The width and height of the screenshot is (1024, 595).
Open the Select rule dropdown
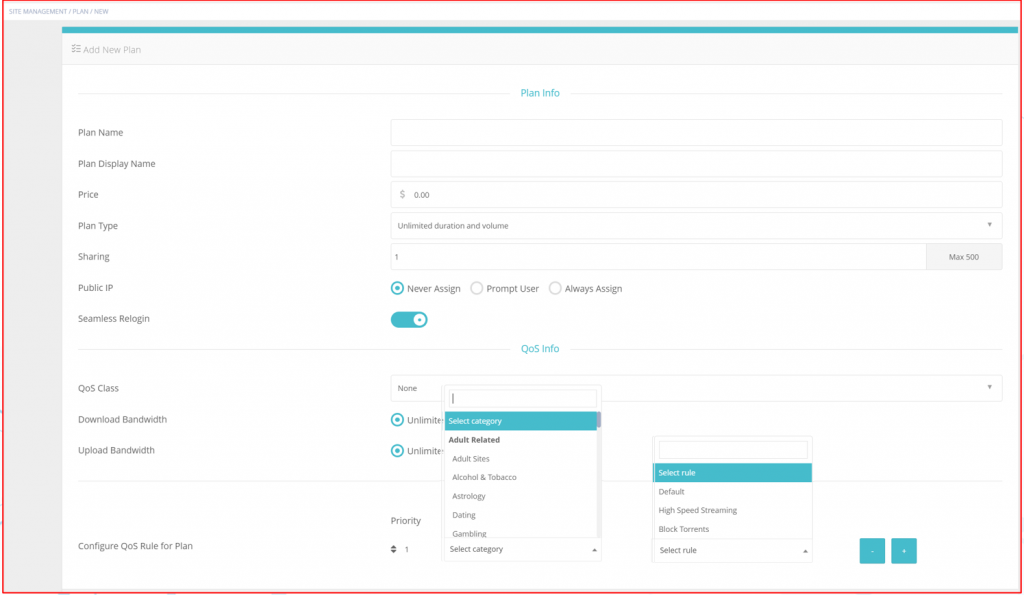point(731,549)
